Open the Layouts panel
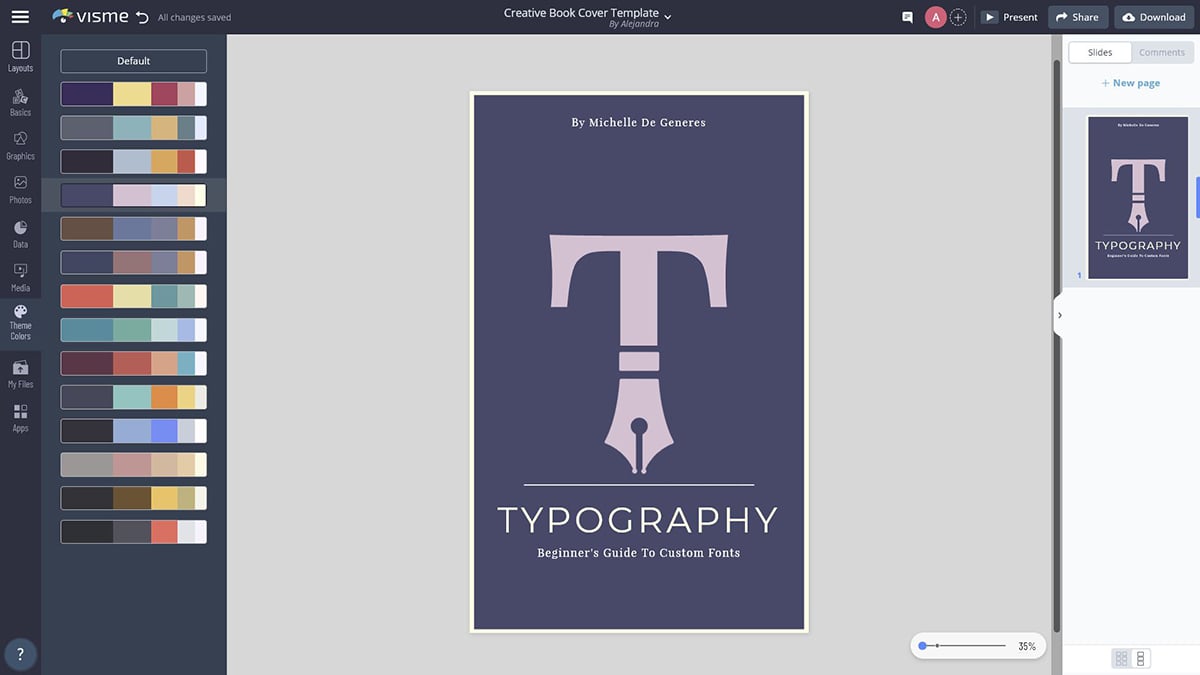This screenshot has width=1200, height=675. [x=20, y=57]
